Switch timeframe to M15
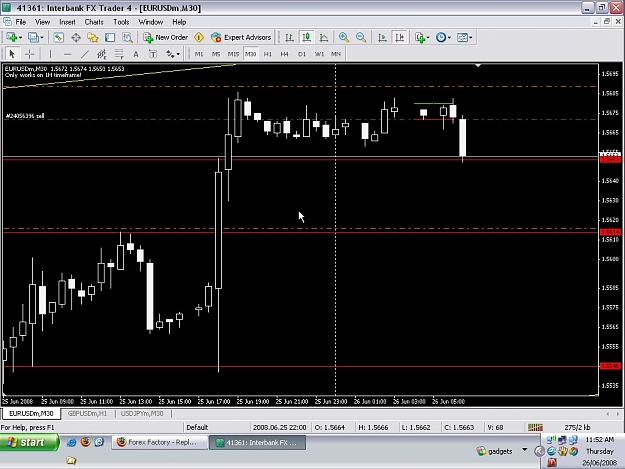Screen dimensions: 625x469 click(233, 54)
